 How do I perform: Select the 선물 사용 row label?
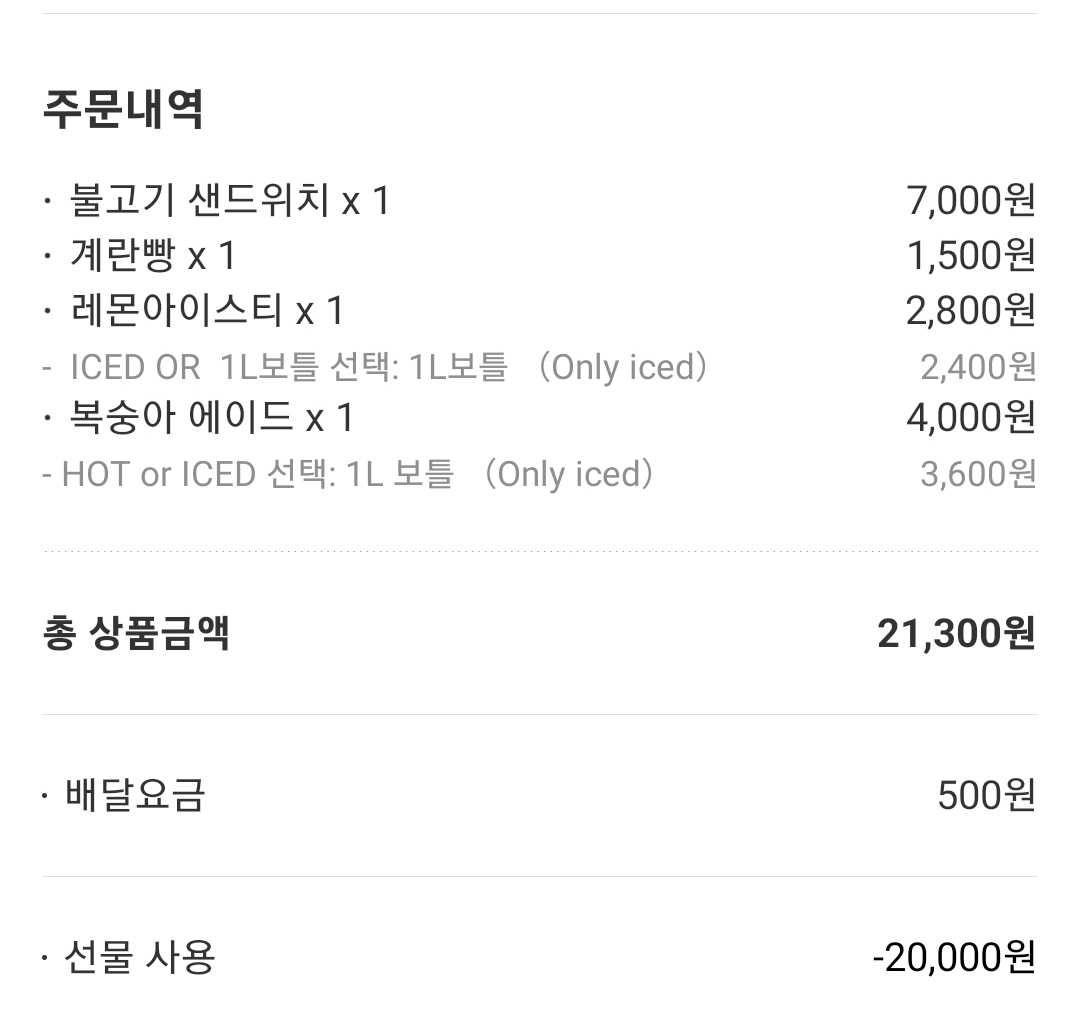point(141,957)
